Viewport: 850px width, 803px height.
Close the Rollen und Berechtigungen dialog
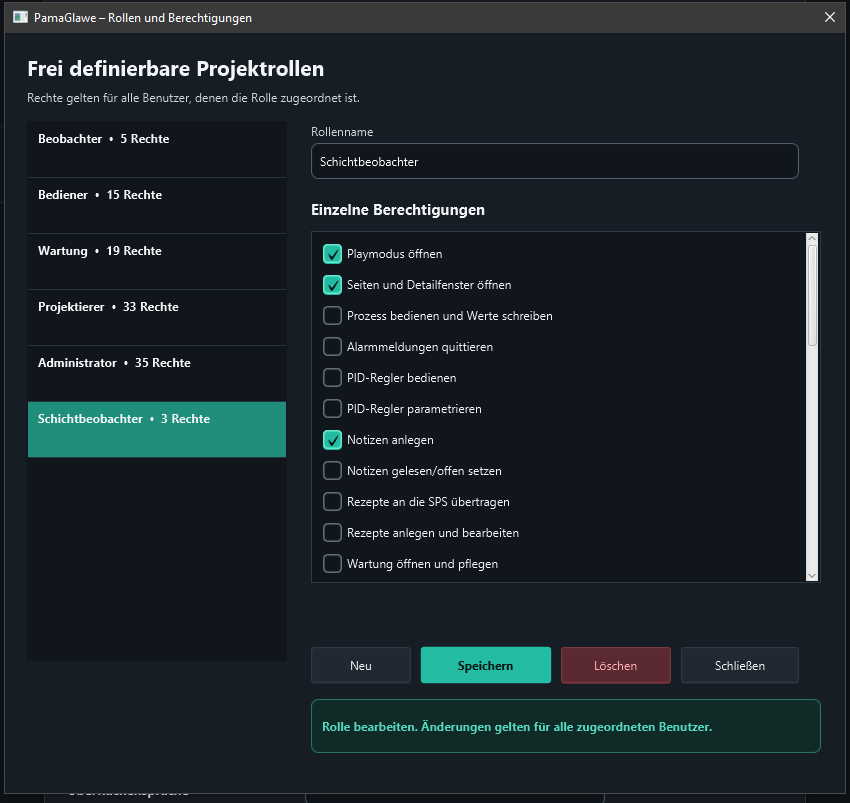click(x=829, y=17)
